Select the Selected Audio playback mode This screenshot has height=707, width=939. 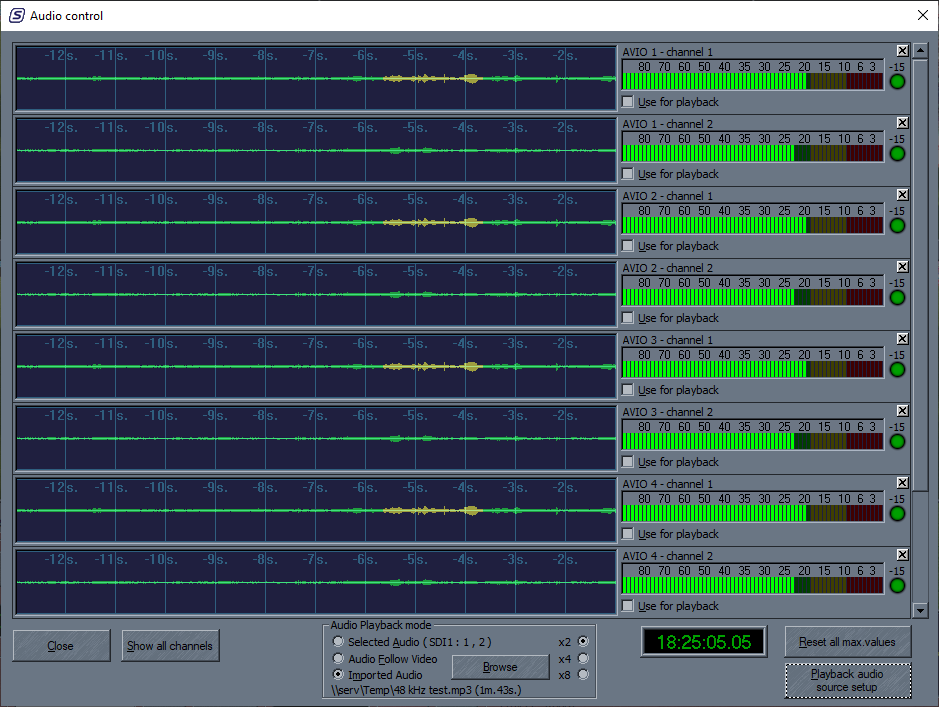pyautogui.click(x=339, y=642)
